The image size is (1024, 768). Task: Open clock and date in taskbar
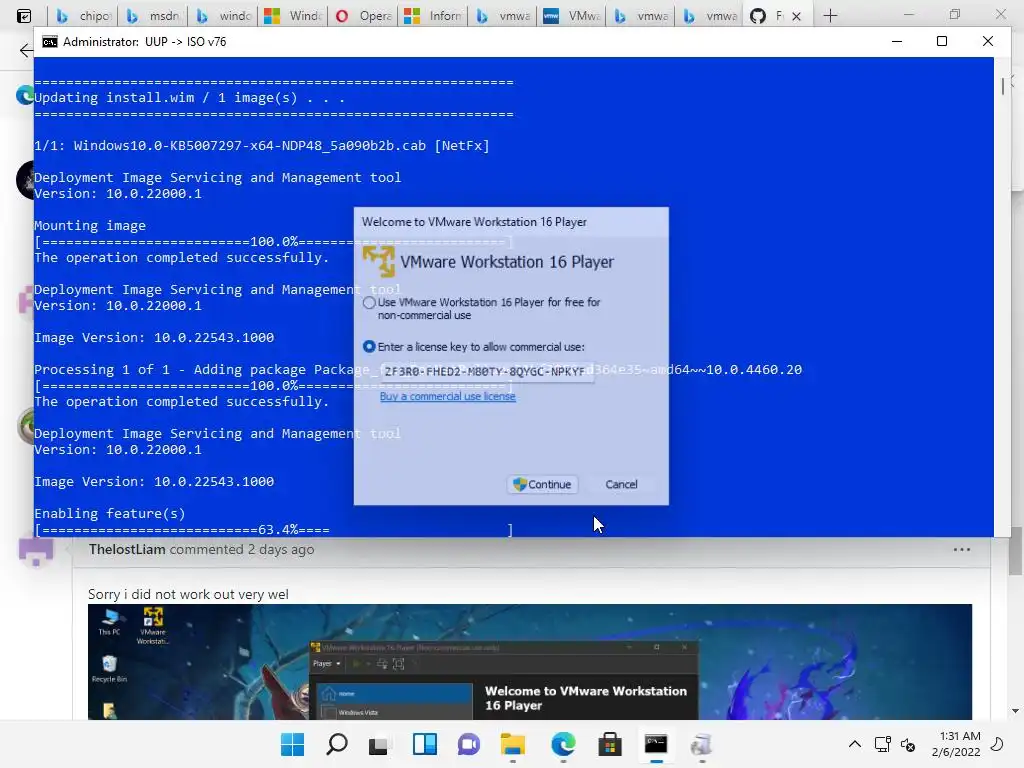pyautogui.click(x=957, y=744)
